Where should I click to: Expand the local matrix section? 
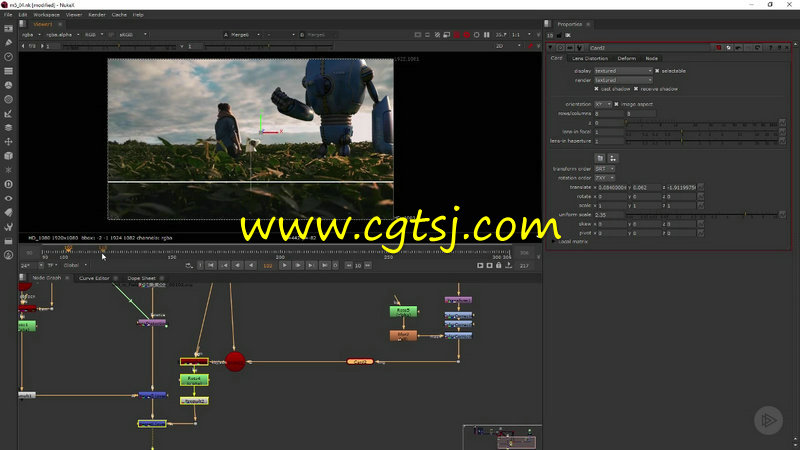click(554, 242)
